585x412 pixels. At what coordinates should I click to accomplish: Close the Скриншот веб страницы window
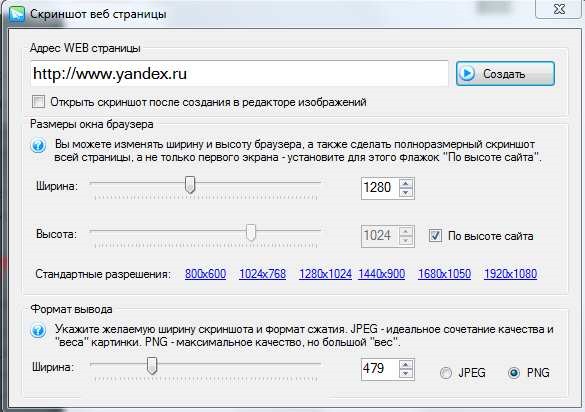coord(559,9)
